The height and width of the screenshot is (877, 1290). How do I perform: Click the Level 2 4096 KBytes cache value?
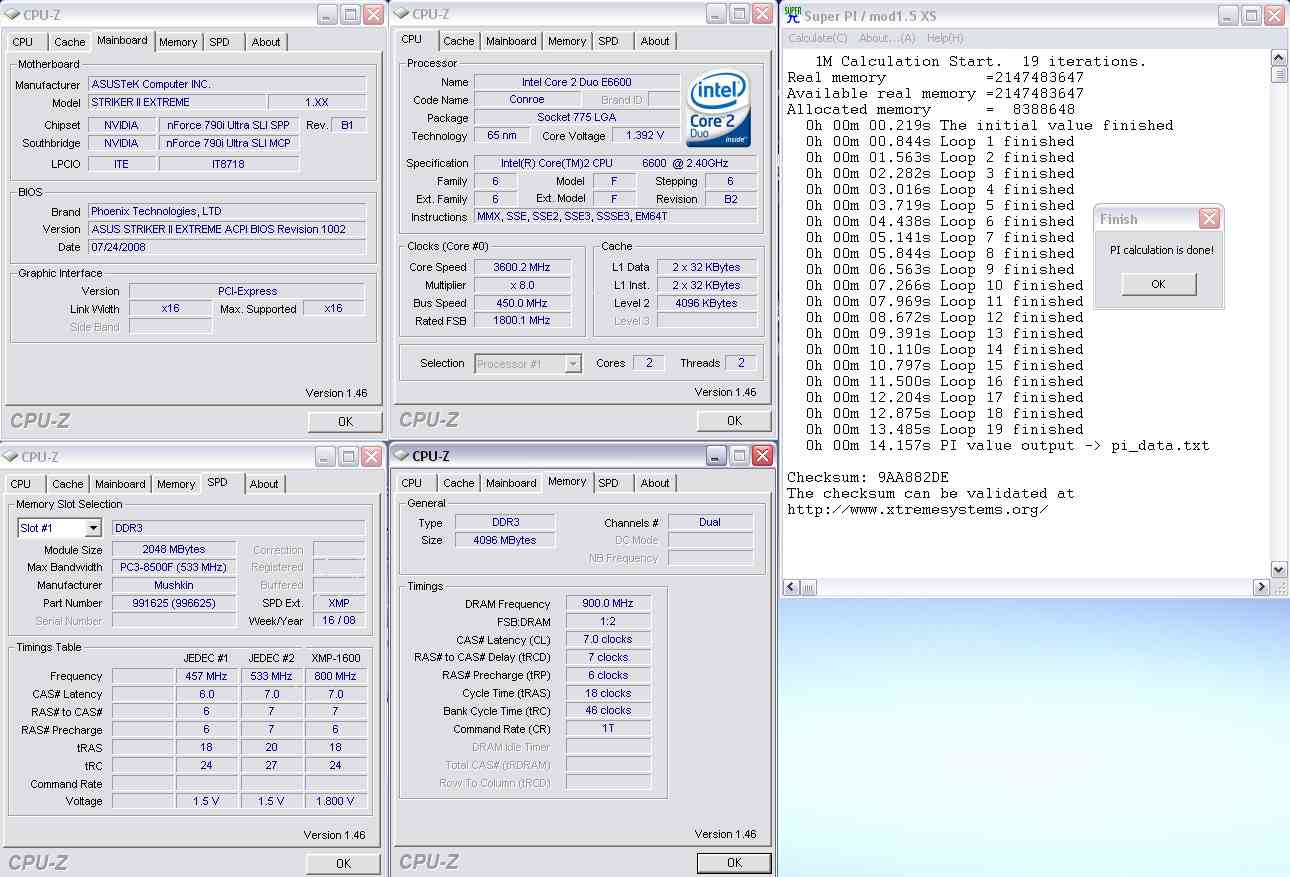pyautogui.click(x=705, y=303)
